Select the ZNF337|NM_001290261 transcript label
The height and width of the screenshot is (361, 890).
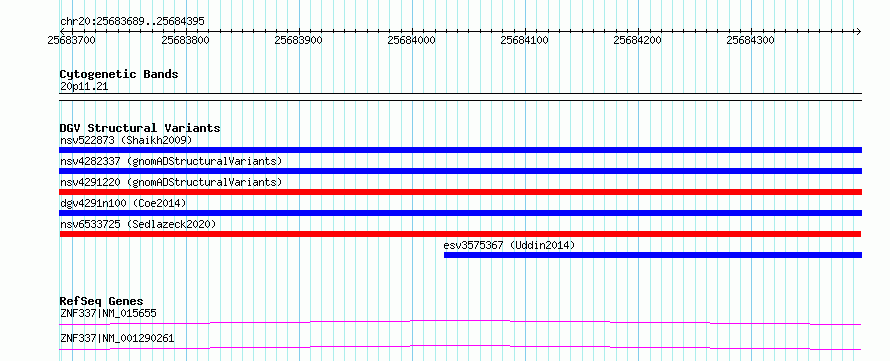click(x=117, y=339)
